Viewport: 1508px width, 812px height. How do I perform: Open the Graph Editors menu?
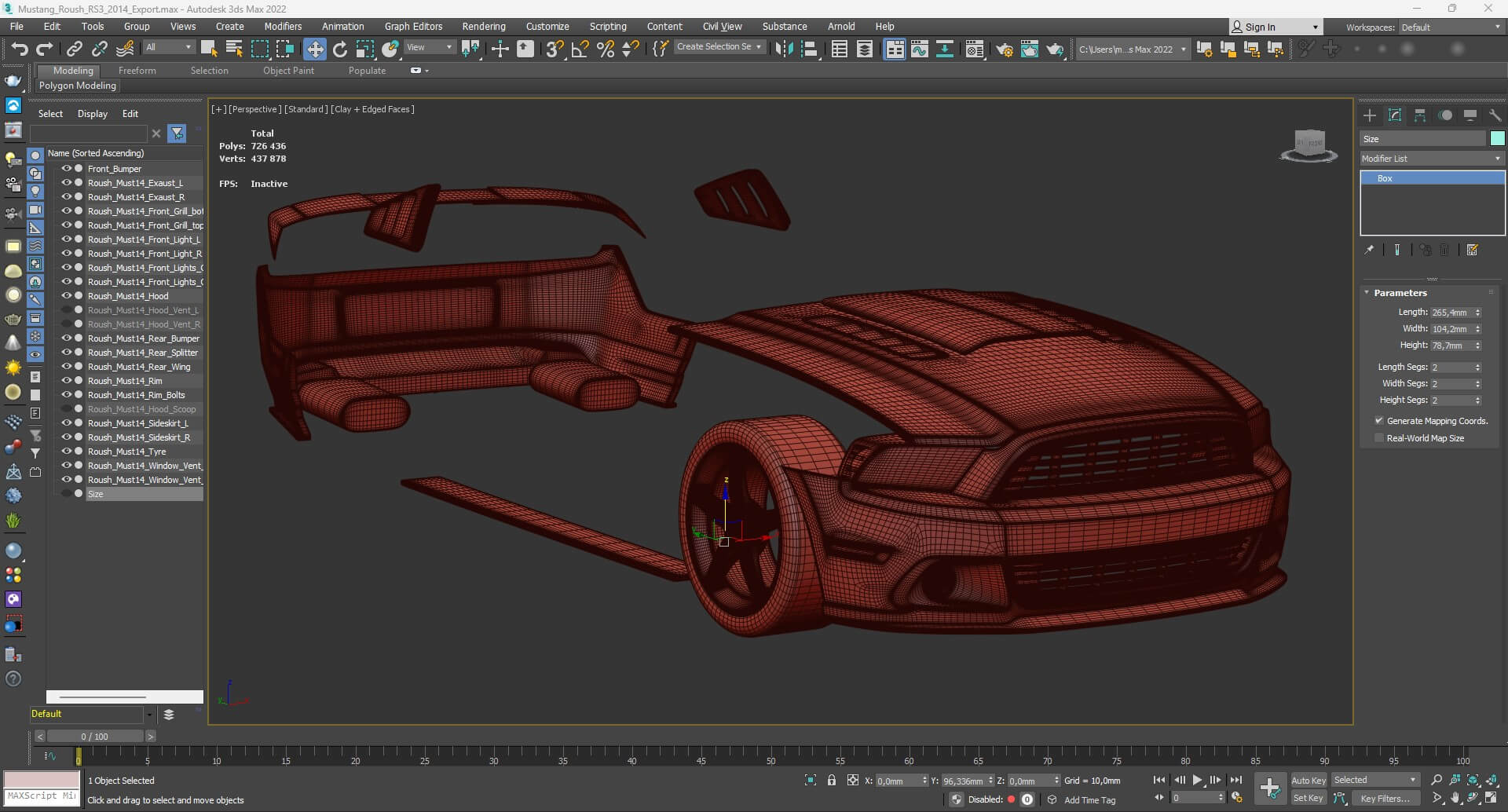413,26
